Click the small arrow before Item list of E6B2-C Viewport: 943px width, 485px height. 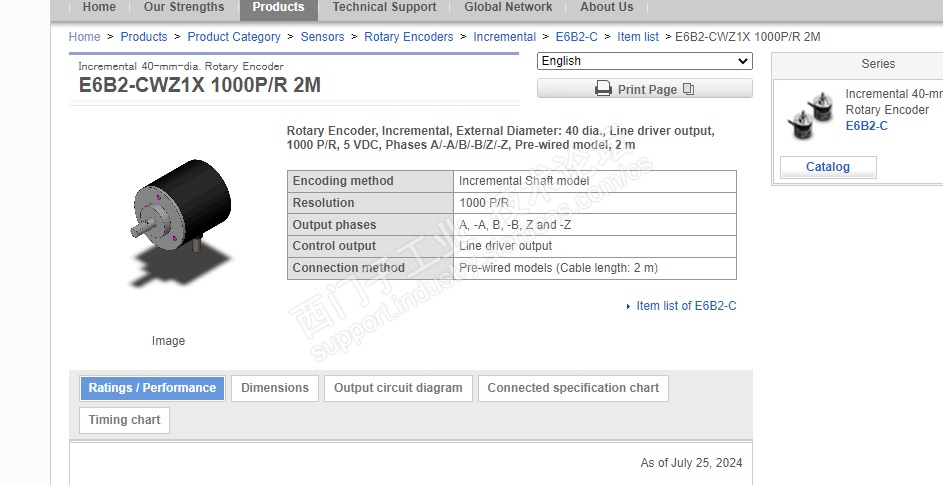coord(628,306)
